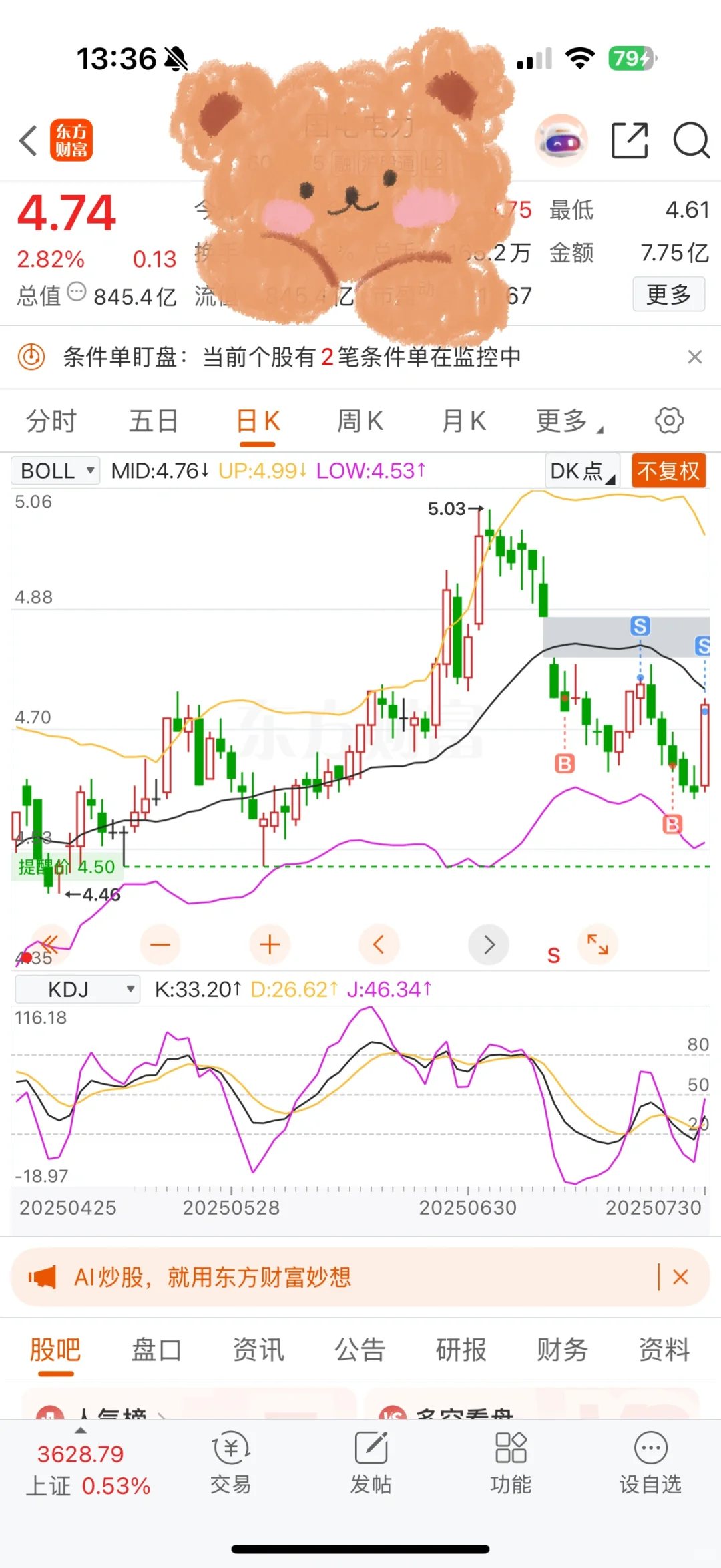Open AI炒股，就用东方财富妙想 link

(x=213, y=1277)
